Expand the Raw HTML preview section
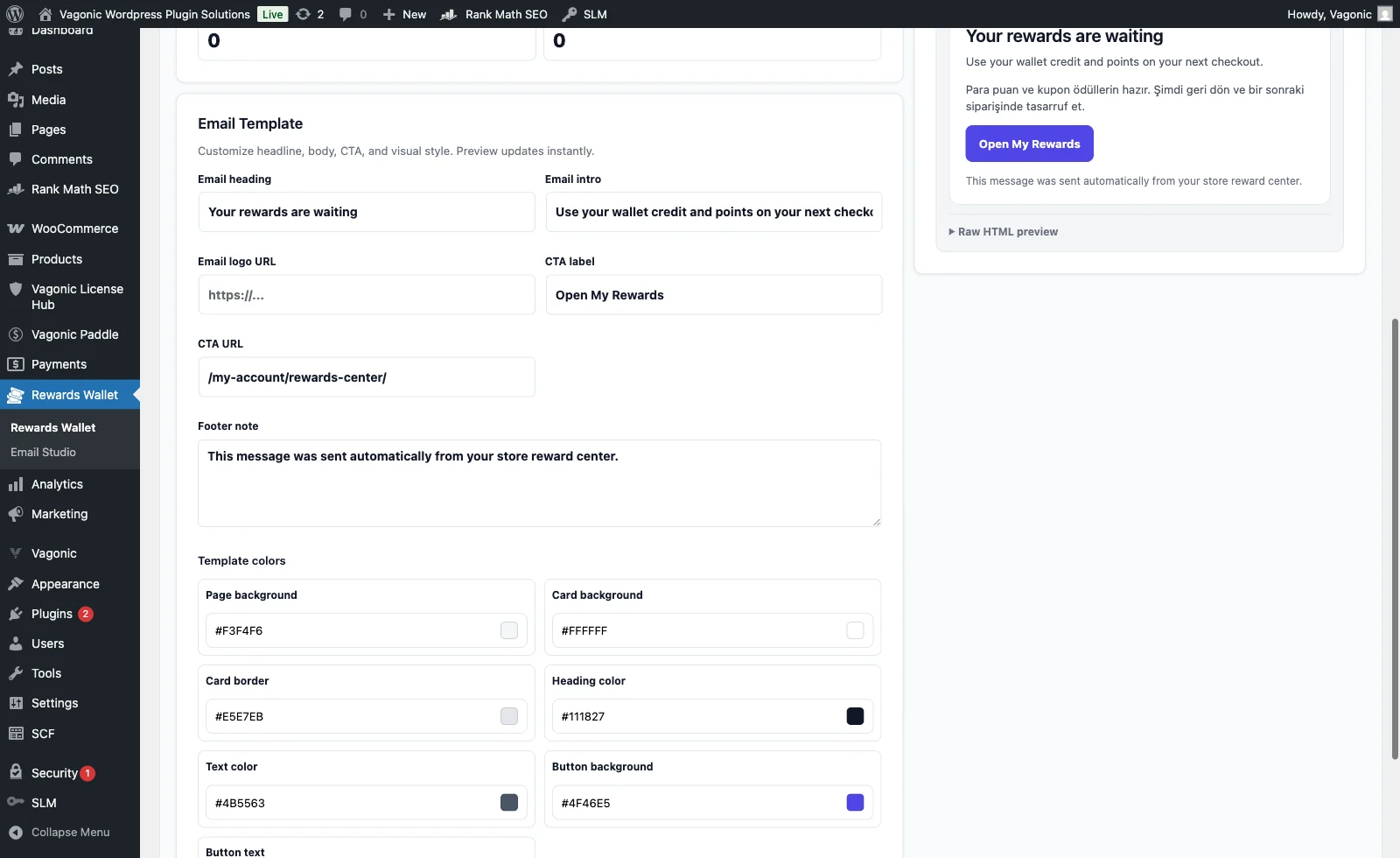Image resolution: width=1400 pixels, height=858 pixels. [x=1004, y=232]
